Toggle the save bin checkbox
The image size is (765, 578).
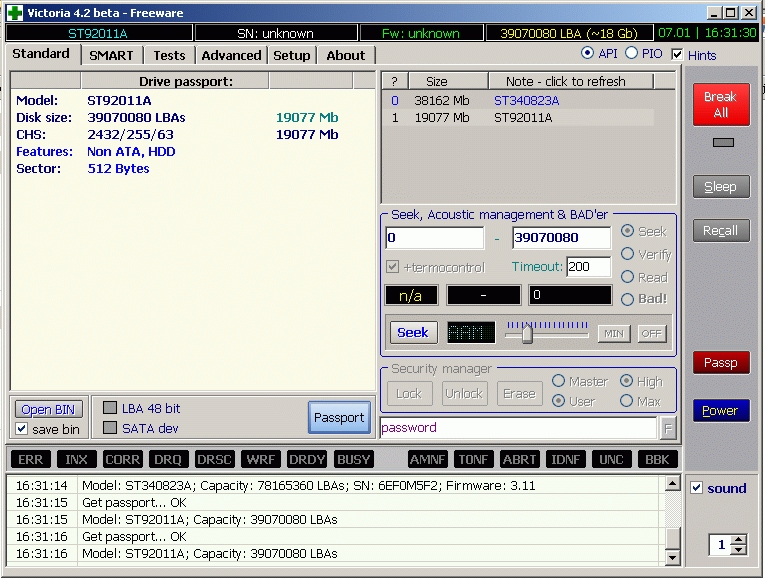click(x=22, y=429)
